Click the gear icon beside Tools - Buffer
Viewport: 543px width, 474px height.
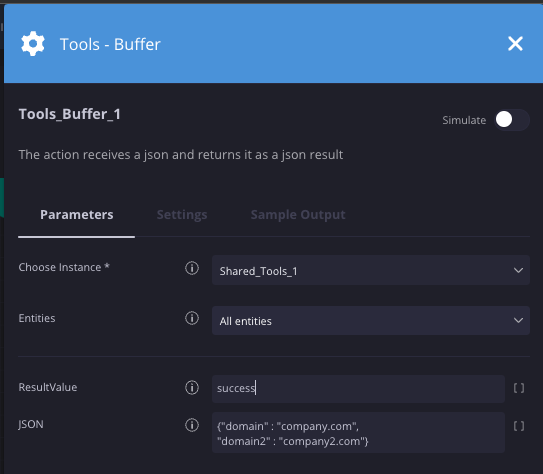(33, 44)
